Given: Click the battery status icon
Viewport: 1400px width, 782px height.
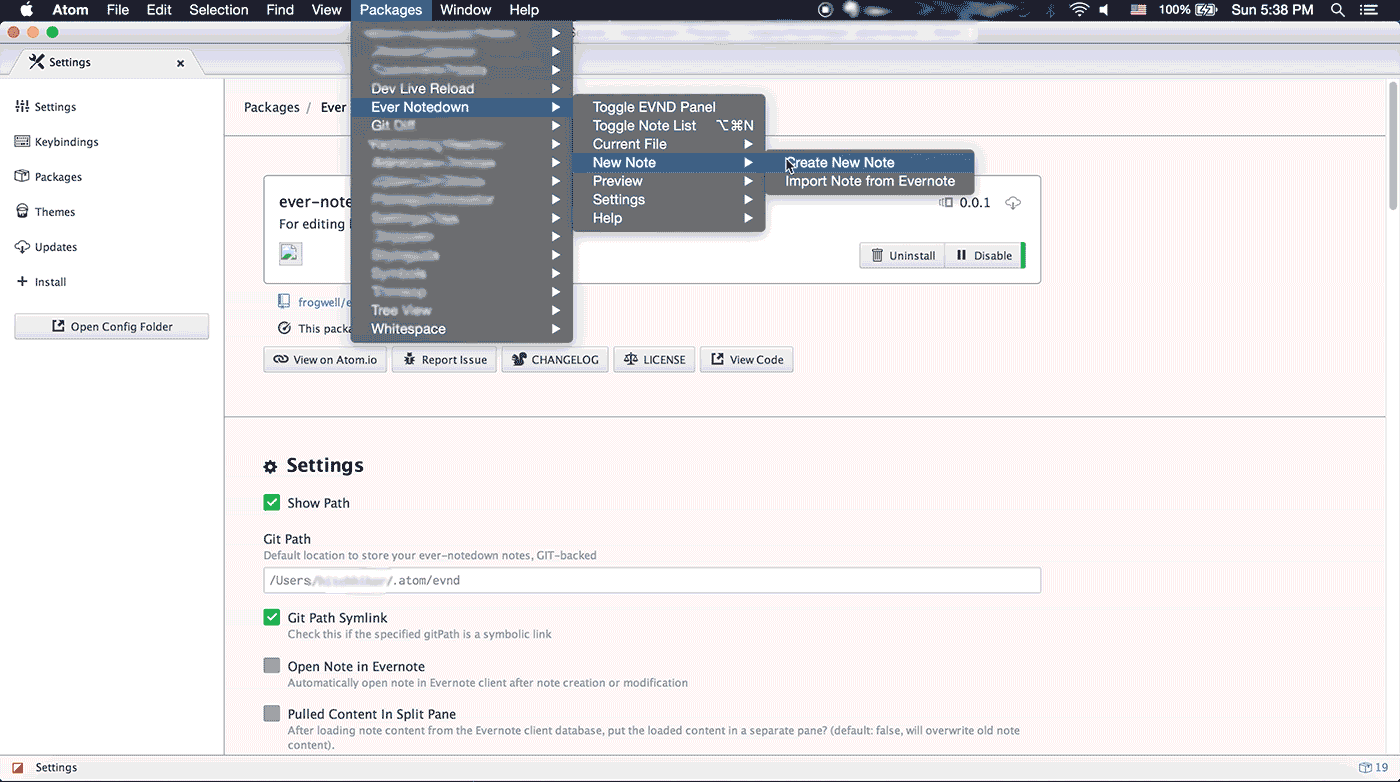Looking at the screenshot, I should coord(1206,10).
